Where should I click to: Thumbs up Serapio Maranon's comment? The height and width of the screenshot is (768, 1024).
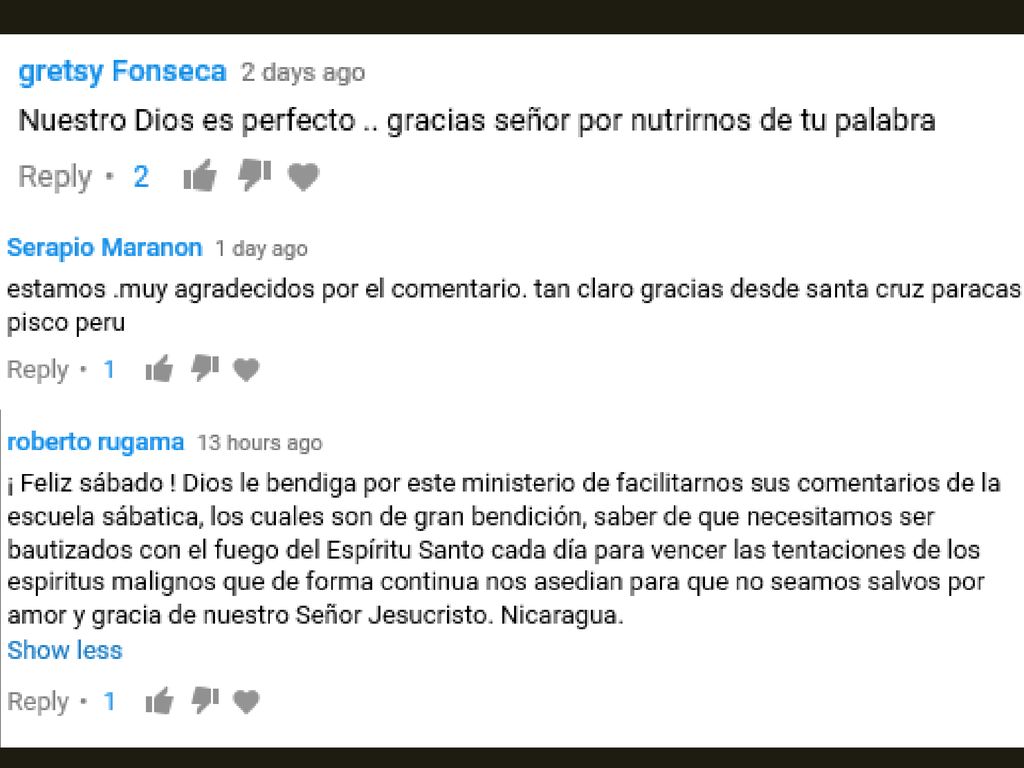[x=159, y=369]
